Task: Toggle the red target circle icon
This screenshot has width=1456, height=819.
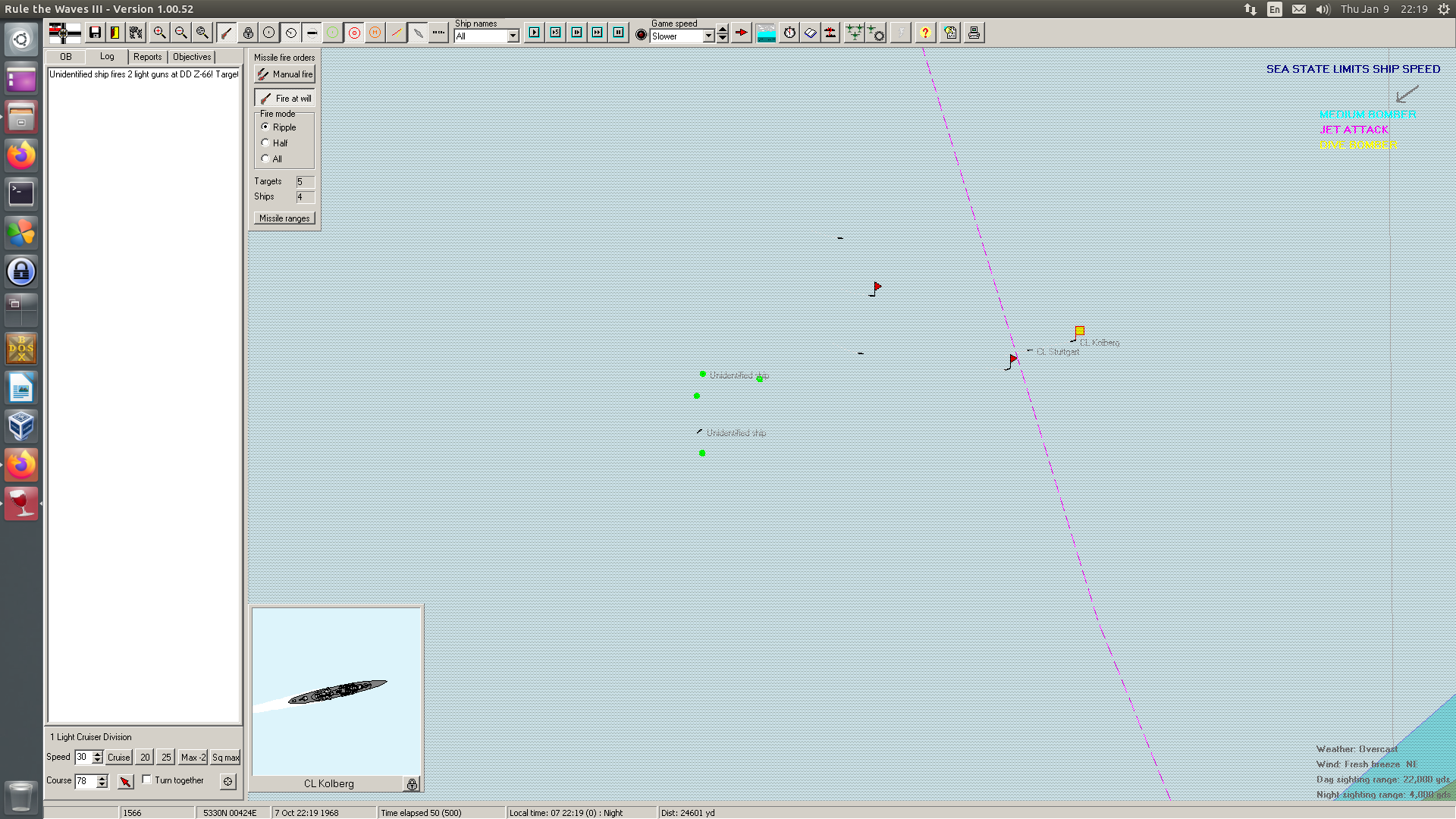Action: 354,33
